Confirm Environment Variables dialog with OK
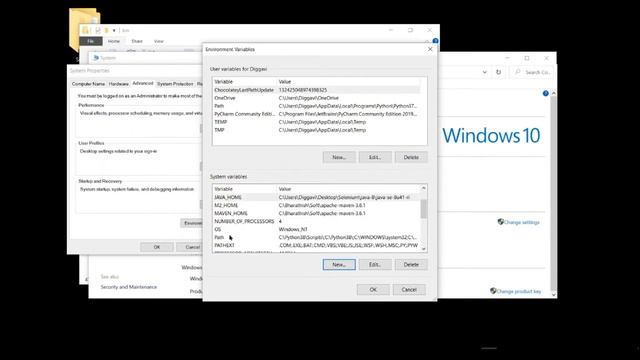 tap(373, 289)
